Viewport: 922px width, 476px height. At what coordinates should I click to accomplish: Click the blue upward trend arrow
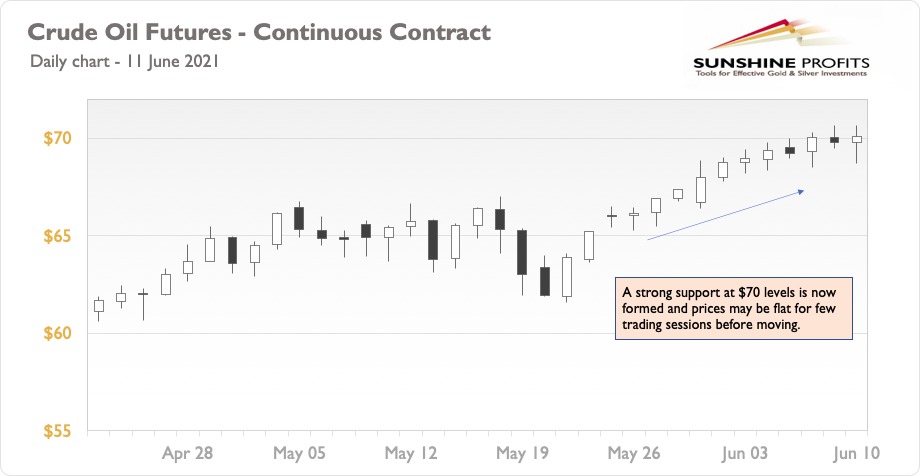[726, 214]
